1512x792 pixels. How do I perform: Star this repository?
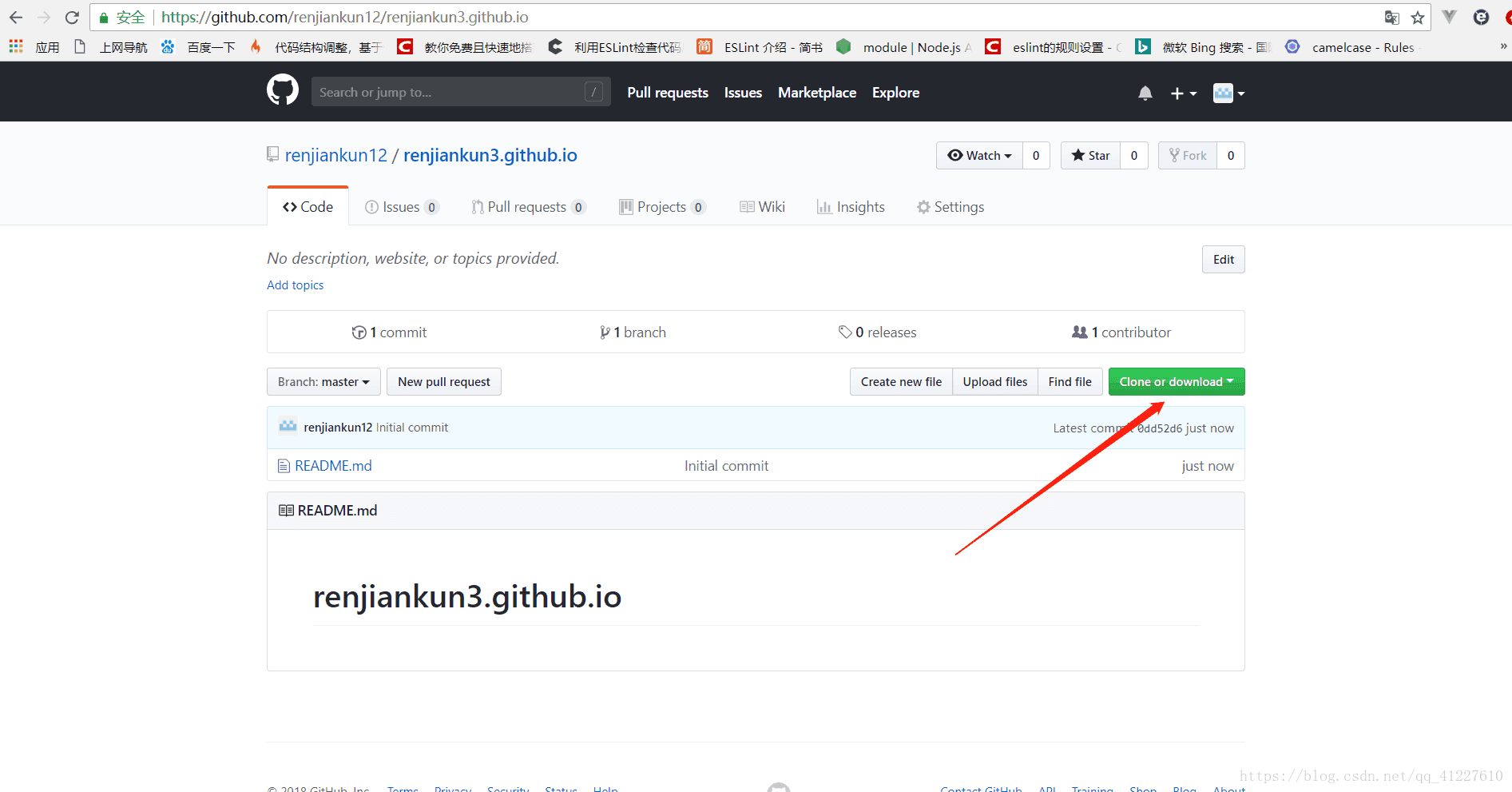(1090, 156)
